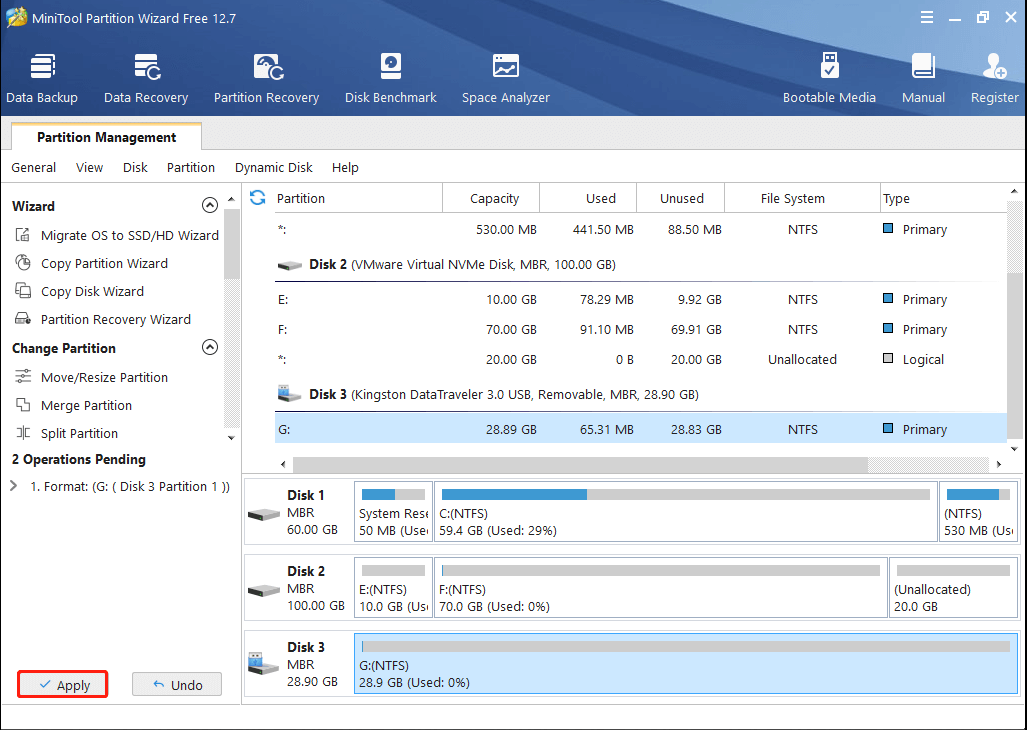Choose Merge Partition link
The width and height of the screenshot is (1027, 730).
[86, 405]
